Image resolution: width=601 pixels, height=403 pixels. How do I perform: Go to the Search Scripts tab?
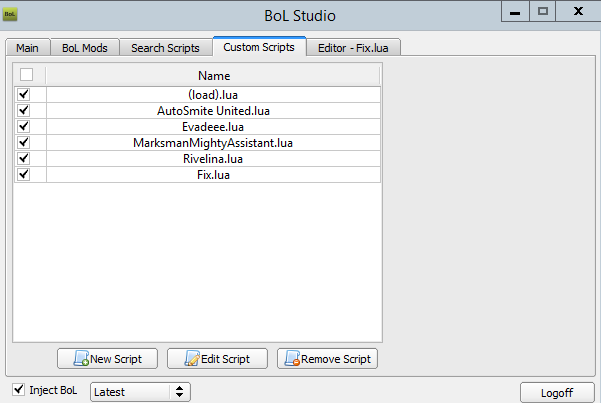pyautogui.click(x=166, y=48)
